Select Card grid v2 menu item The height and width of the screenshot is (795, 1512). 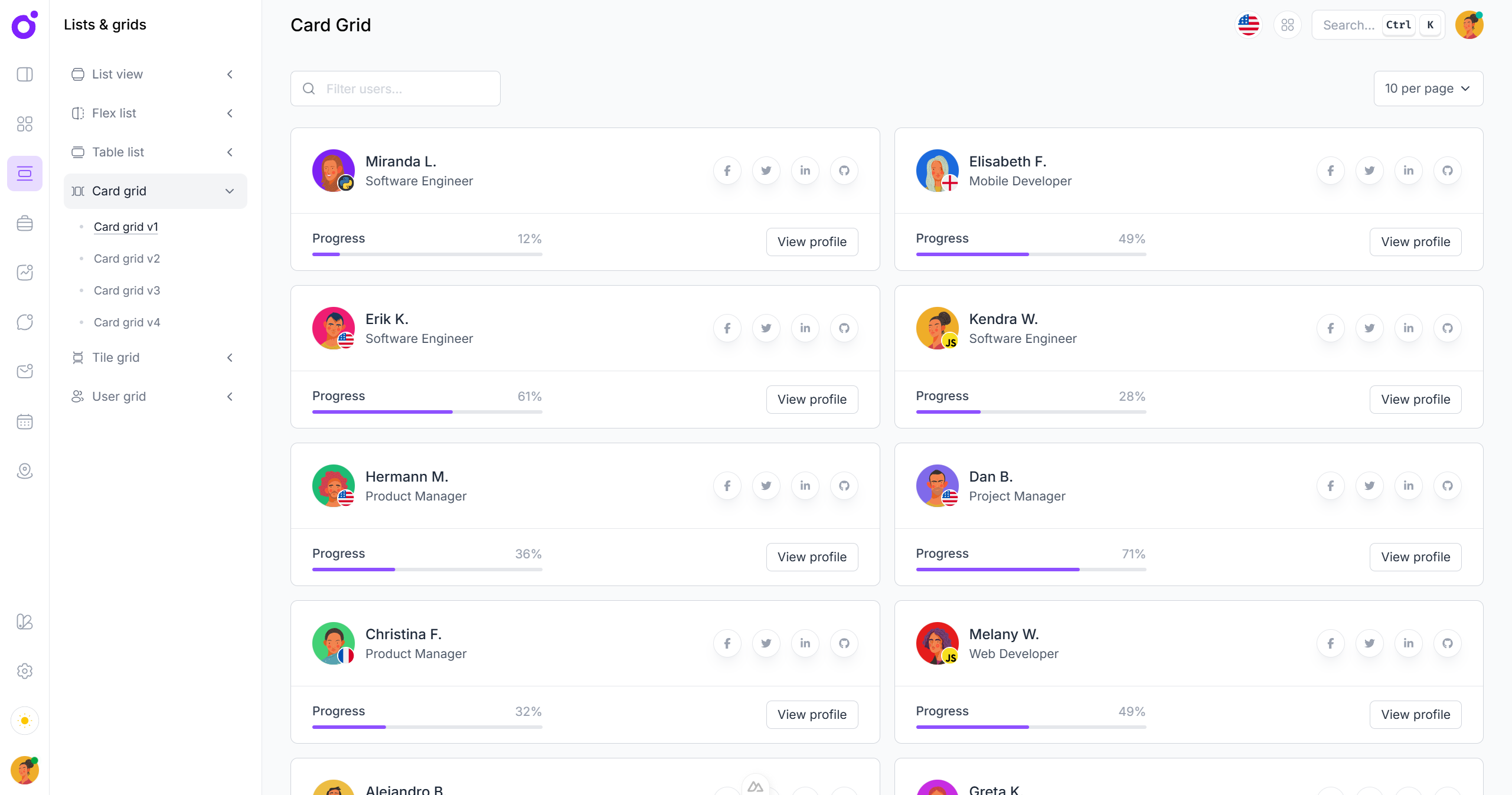[127, 259]
